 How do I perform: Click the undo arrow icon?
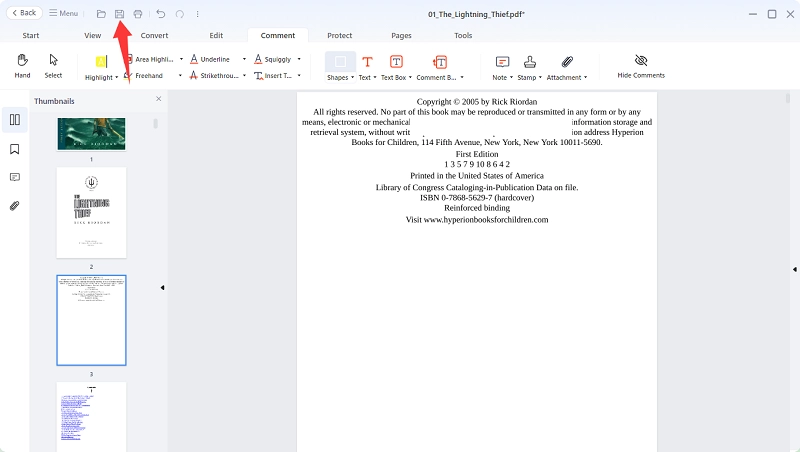pyautogui.click(x=161, y=14)
